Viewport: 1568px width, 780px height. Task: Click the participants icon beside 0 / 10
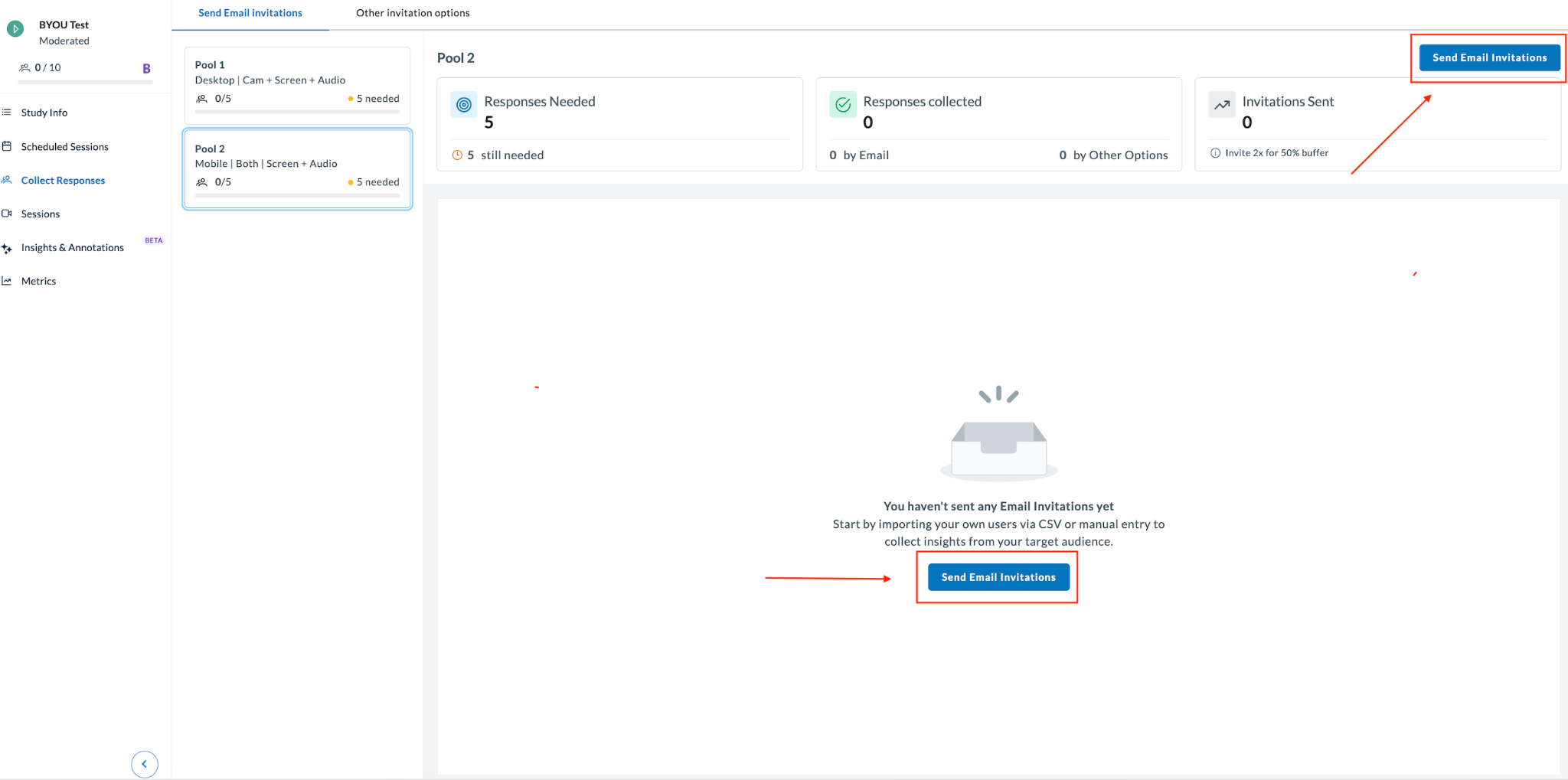24,67
